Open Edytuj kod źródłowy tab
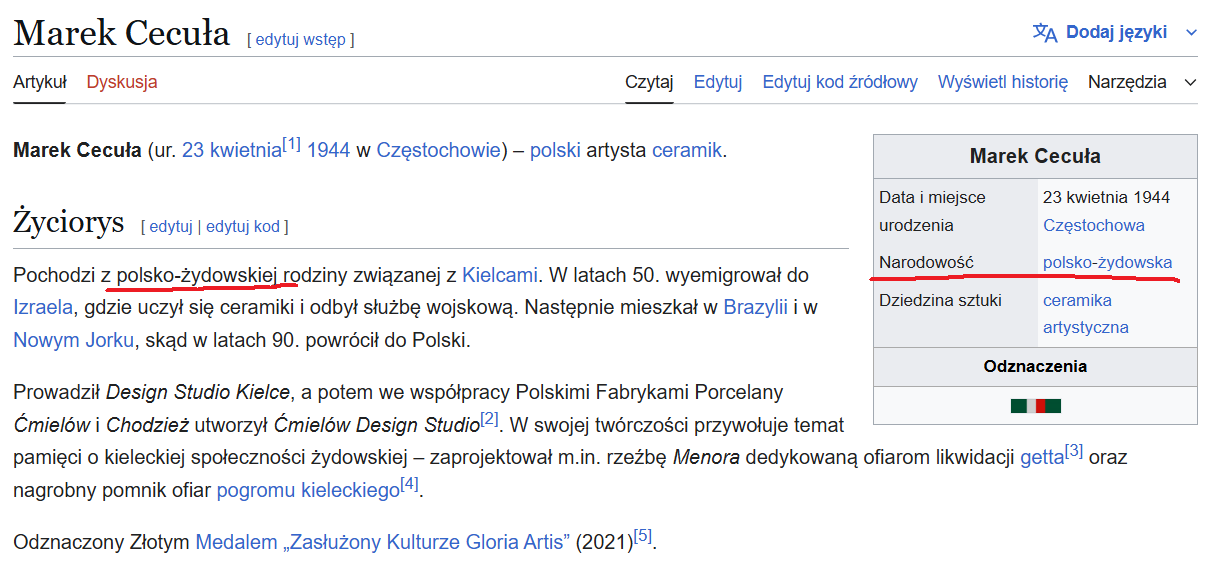This screenshot has height=576, width=1227. tap(839, 82)
